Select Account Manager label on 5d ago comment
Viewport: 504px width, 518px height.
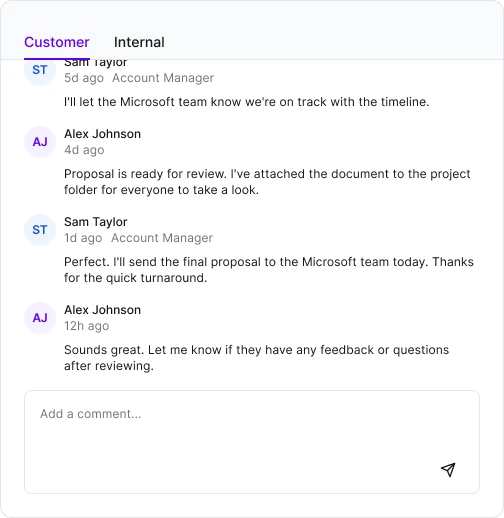[x=163, y=78]
